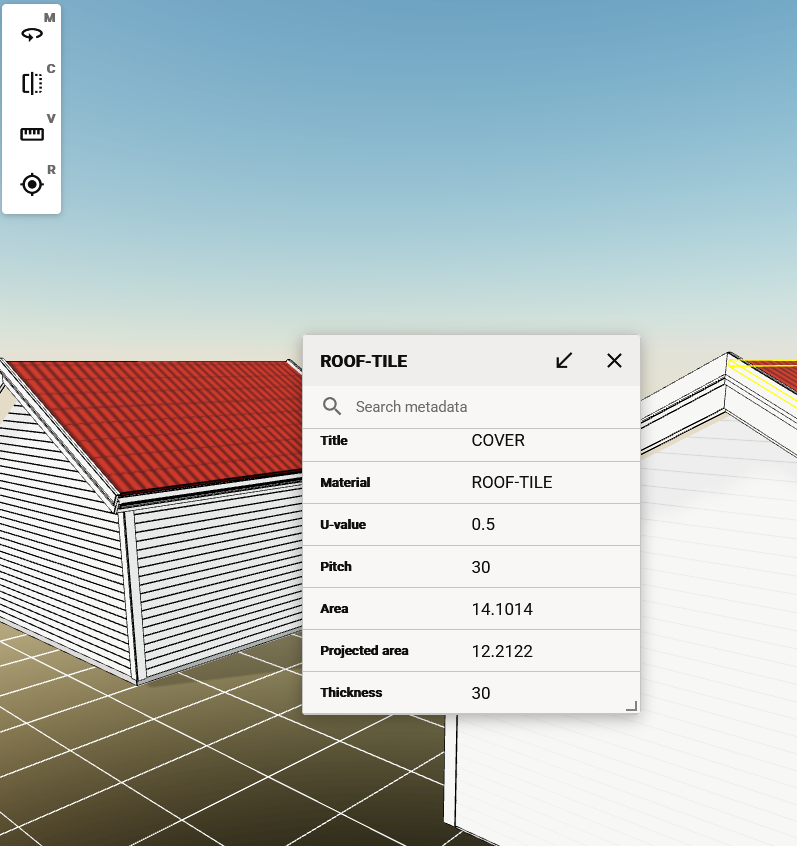Select the Thickness label
Screen dimensions: 797x846
(x=351, y=693)
